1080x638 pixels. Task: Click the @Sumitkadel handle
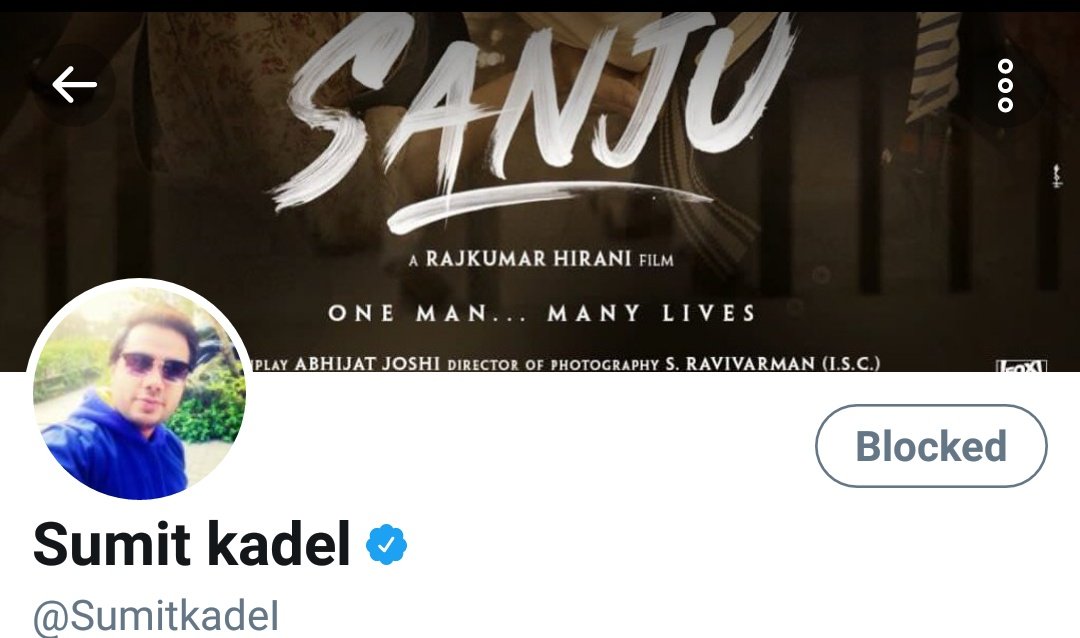coord(156,615)
